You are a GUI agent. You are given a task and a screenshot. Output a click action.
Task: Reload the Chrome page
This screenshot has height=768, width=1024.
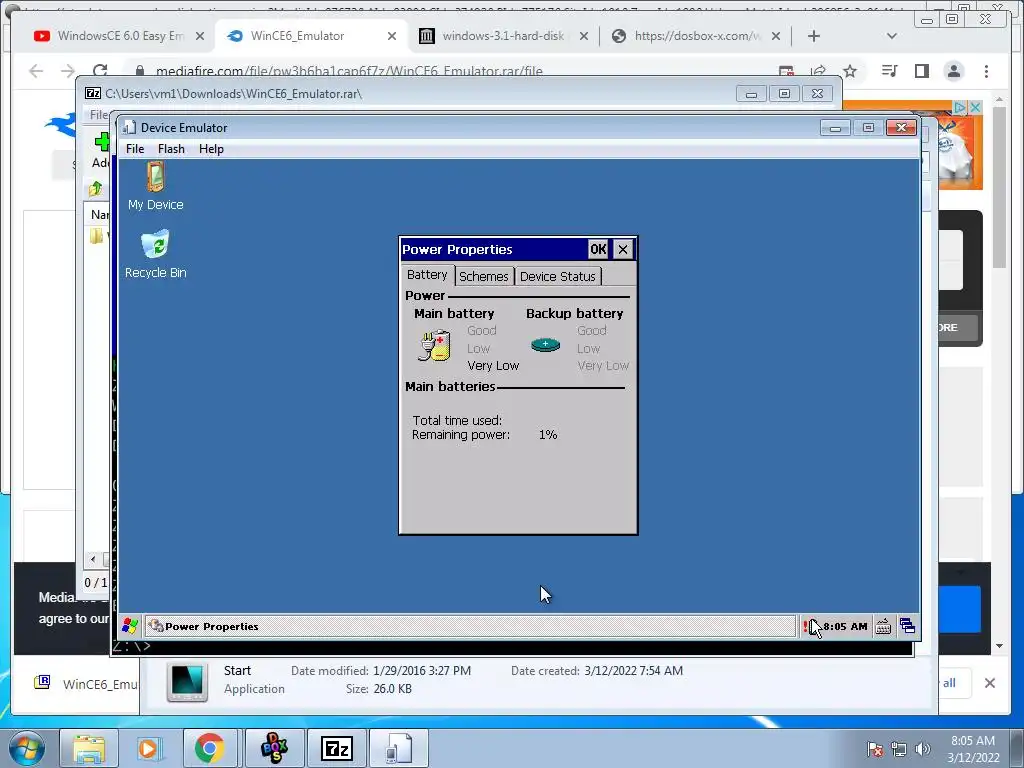click(x=100, y=71)
